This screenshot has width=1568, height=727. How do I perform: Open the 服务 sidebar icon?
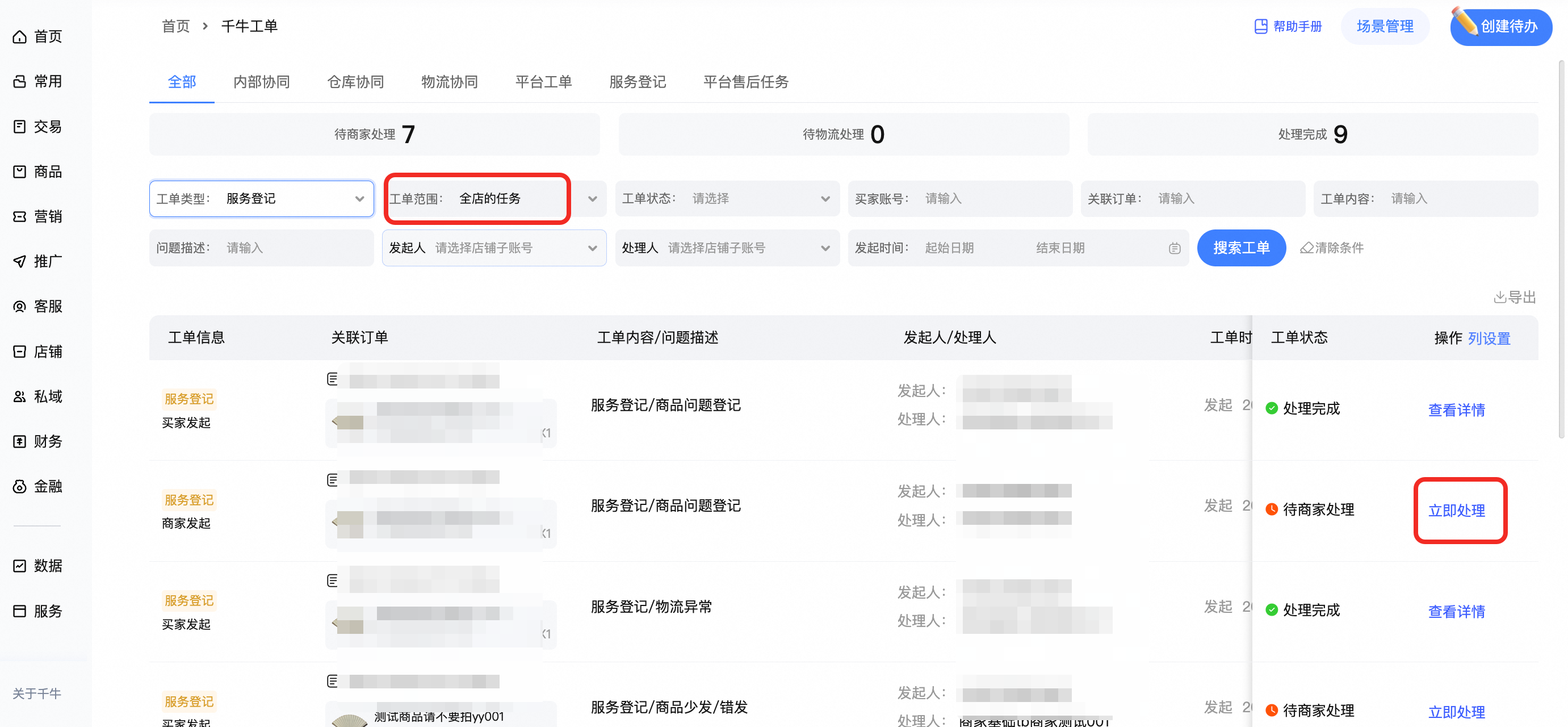tap(19, 611)
